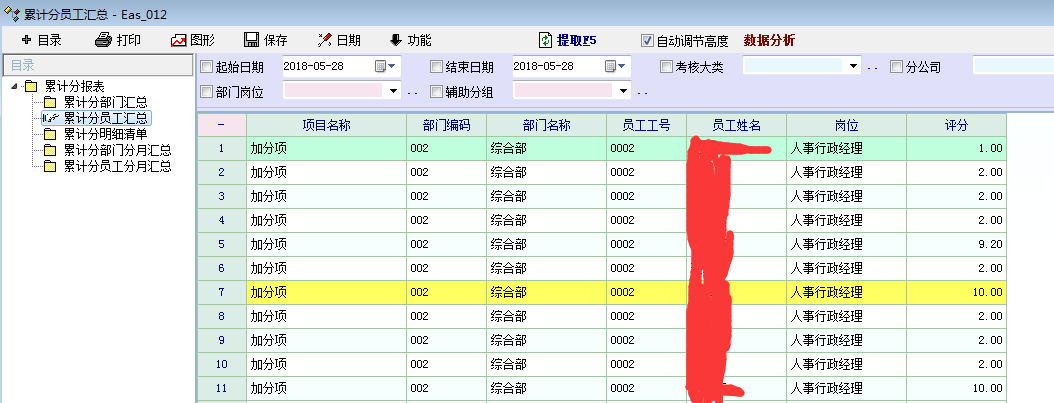1054x403 pixels.
Task: Disable the 自动调节高度 checkbox
Action: tap(647, 41)
